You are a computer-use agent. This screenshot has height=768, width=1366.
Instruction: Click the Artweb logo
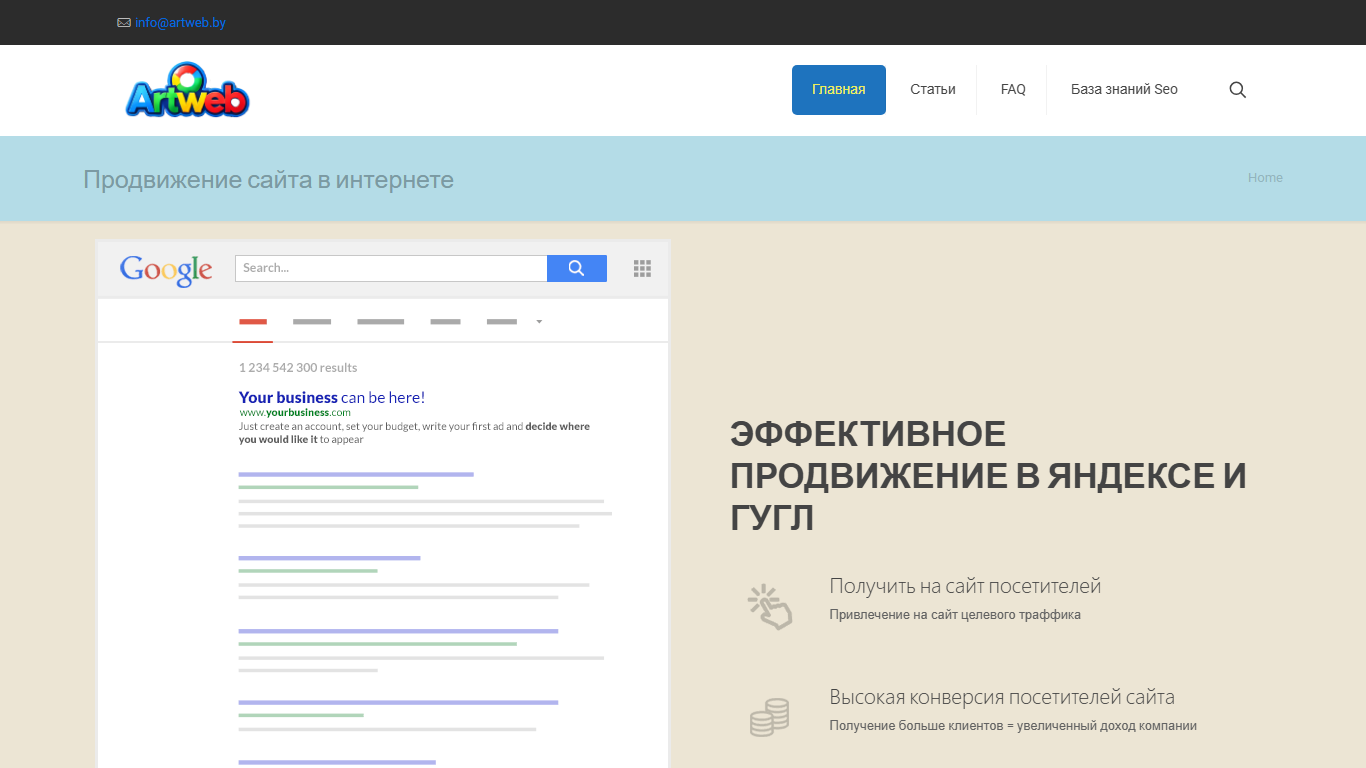(x=187, y=90)
